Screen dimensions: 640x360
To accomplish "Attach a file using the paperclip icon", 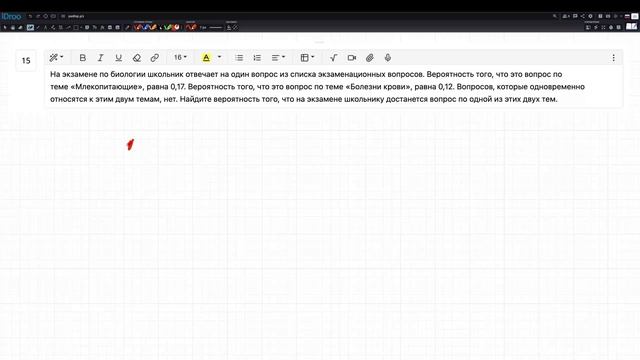I will (370, 58).
